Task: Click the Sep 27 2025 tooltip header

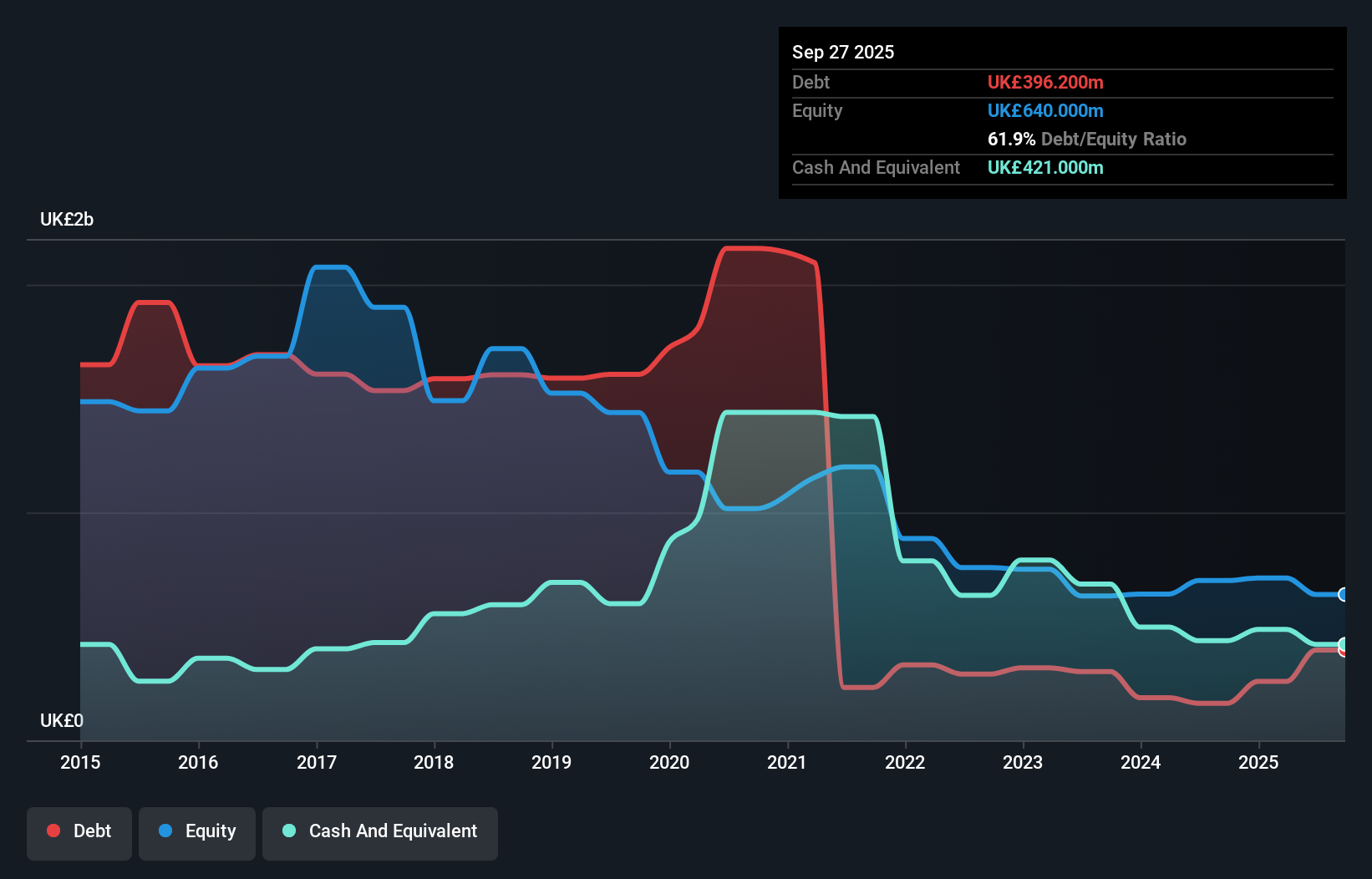Action: 843,52
